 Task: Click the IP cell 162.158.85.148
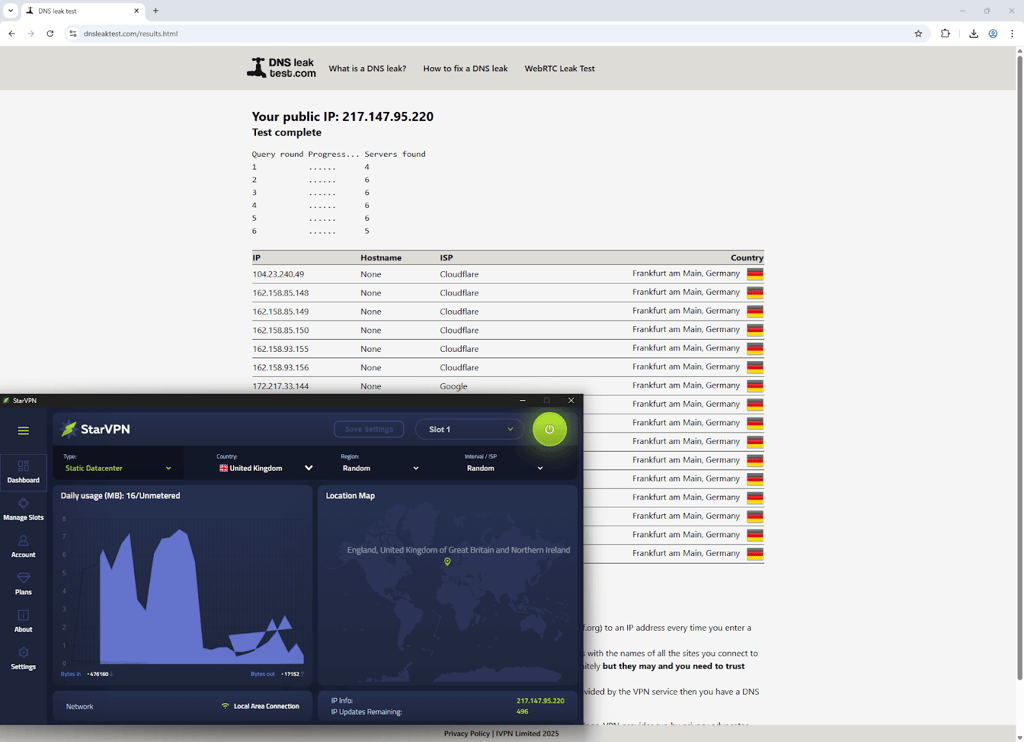pos(281,293)
